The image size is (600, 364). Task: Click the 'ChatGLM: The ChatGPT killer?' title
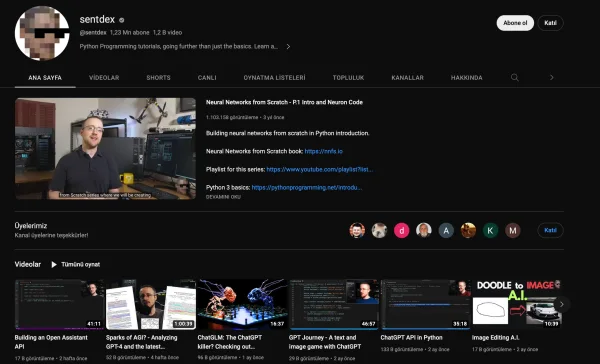[230, 342]
